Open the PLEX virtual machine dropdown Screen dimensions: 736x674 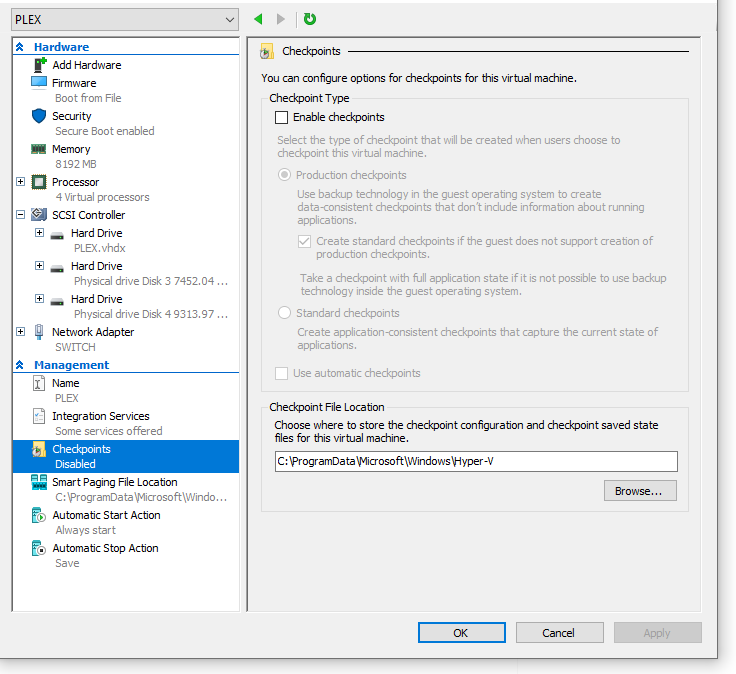point(228,19)
